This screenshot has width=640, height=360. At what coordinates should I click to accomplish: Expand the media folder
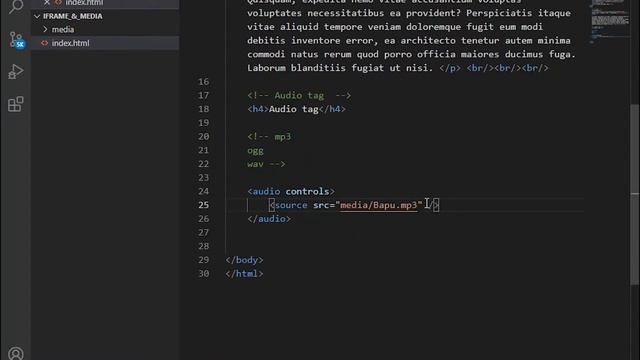click(62, 29)
